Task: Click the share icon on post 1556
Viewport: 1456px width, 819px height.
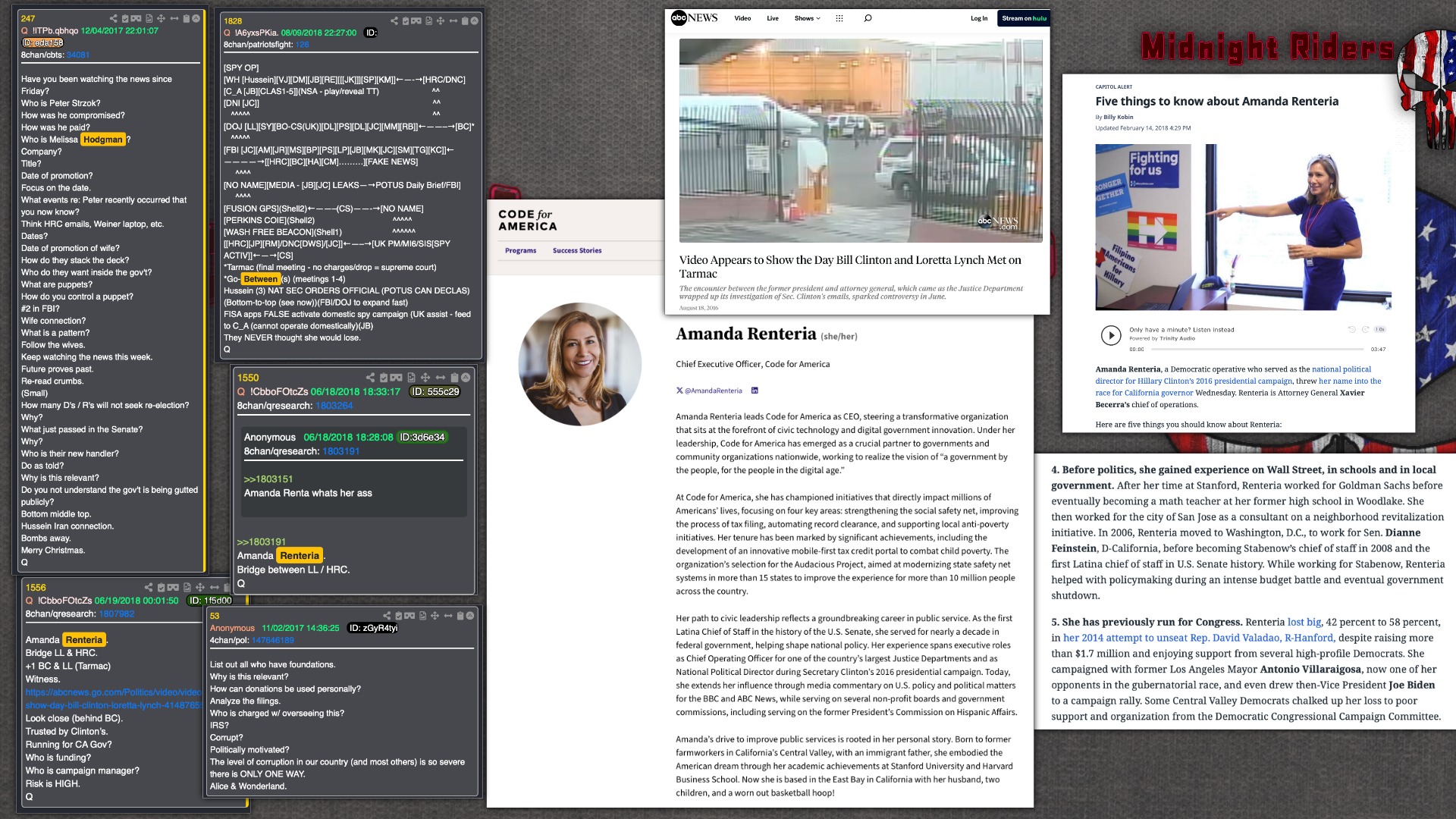Action: (149, 588)
